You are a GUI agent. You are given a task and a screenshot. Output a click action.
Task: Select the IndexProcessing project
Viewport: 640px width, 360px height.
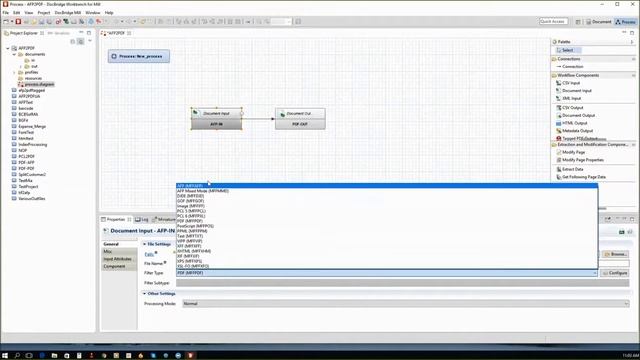tap(32, 144)
